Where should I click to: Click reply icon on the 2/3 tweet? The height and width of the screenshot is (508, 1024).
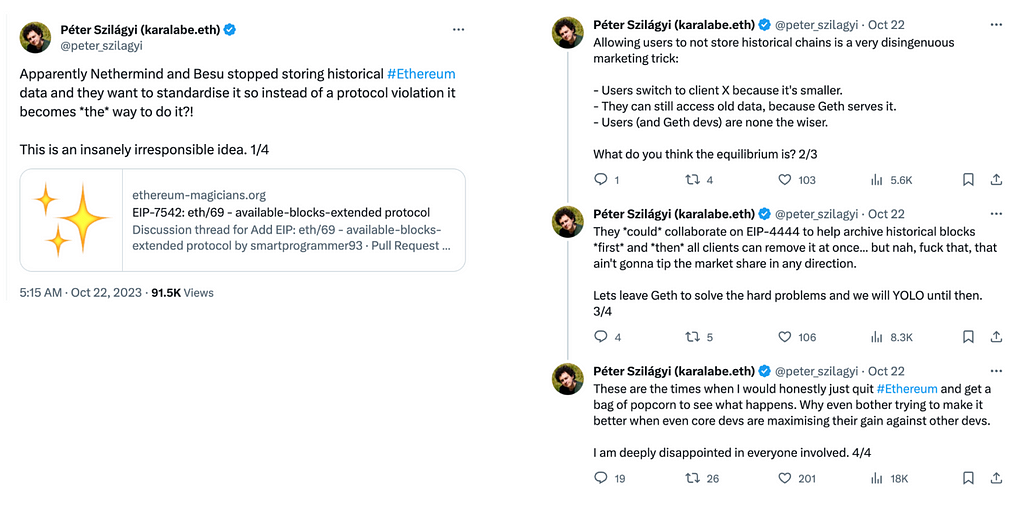pyautogui.click(x=601, y=180)
